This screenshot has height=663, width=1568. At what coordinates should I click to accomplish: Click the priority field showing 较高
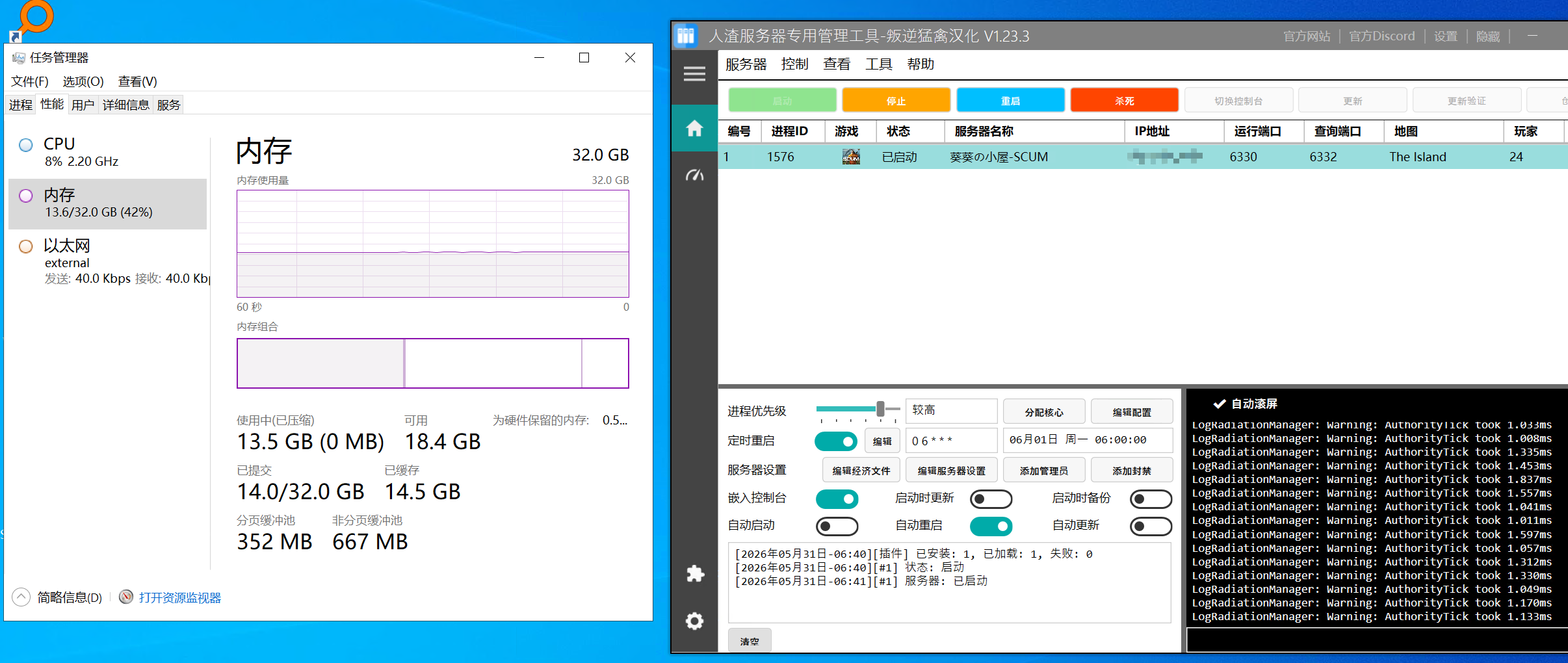[952, 411]
